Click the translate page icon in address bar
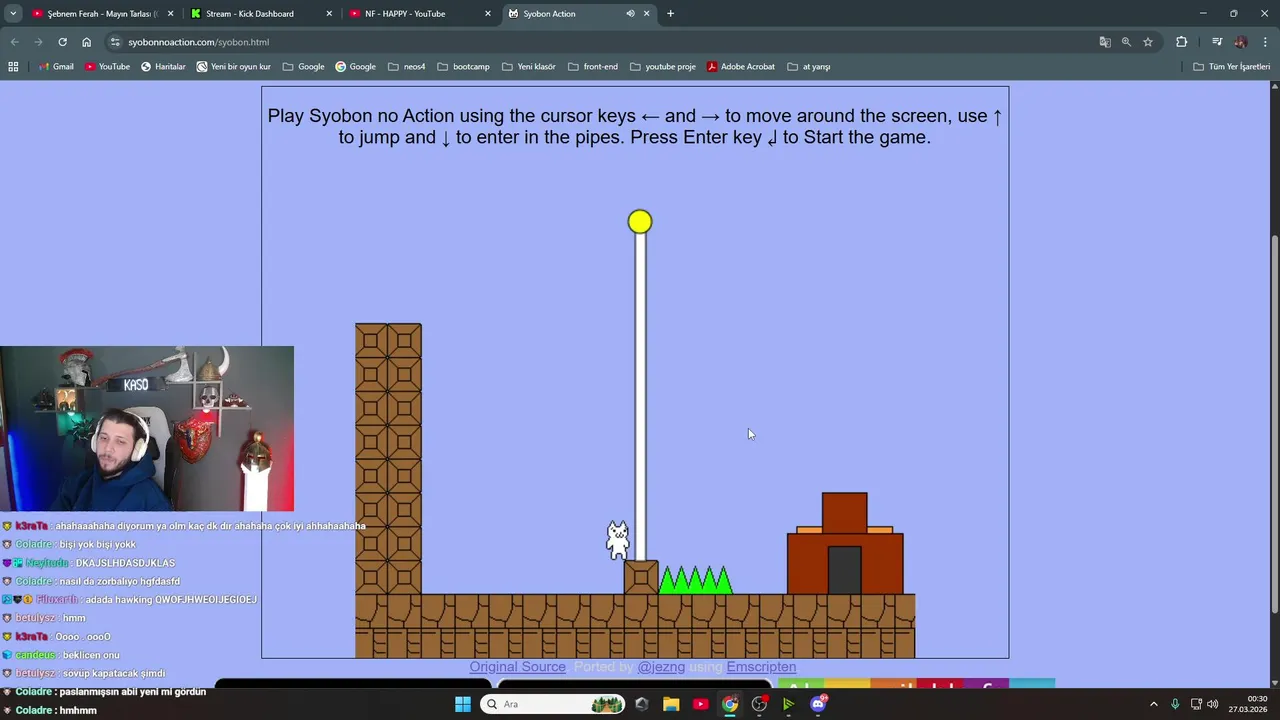This screenshot has width=1280, height=720. (x=1105, y=42)
